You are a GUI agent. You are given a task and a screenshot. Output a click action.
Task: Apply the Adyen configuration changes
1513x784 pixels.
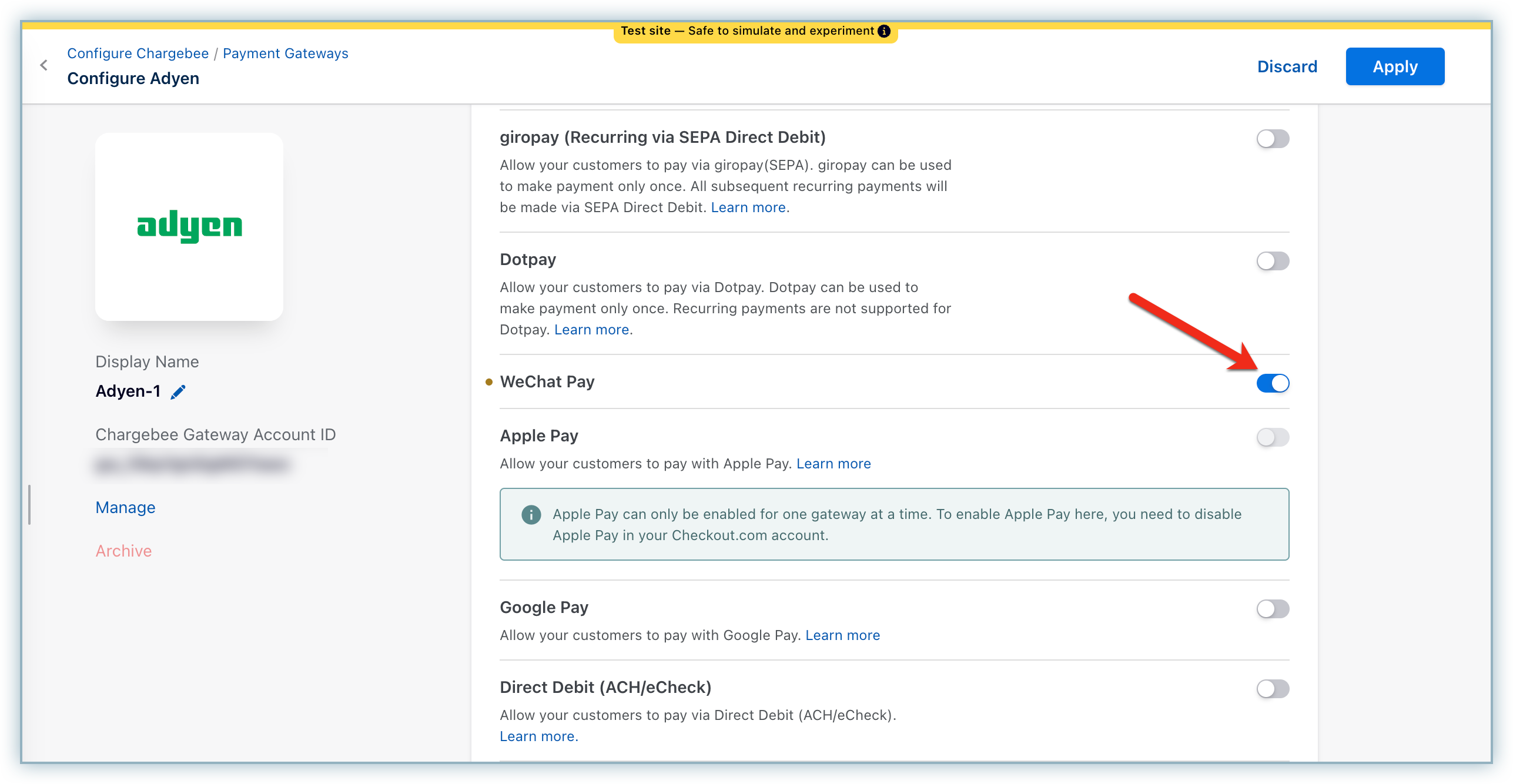pyautogui.click(x=1395, y=66)
